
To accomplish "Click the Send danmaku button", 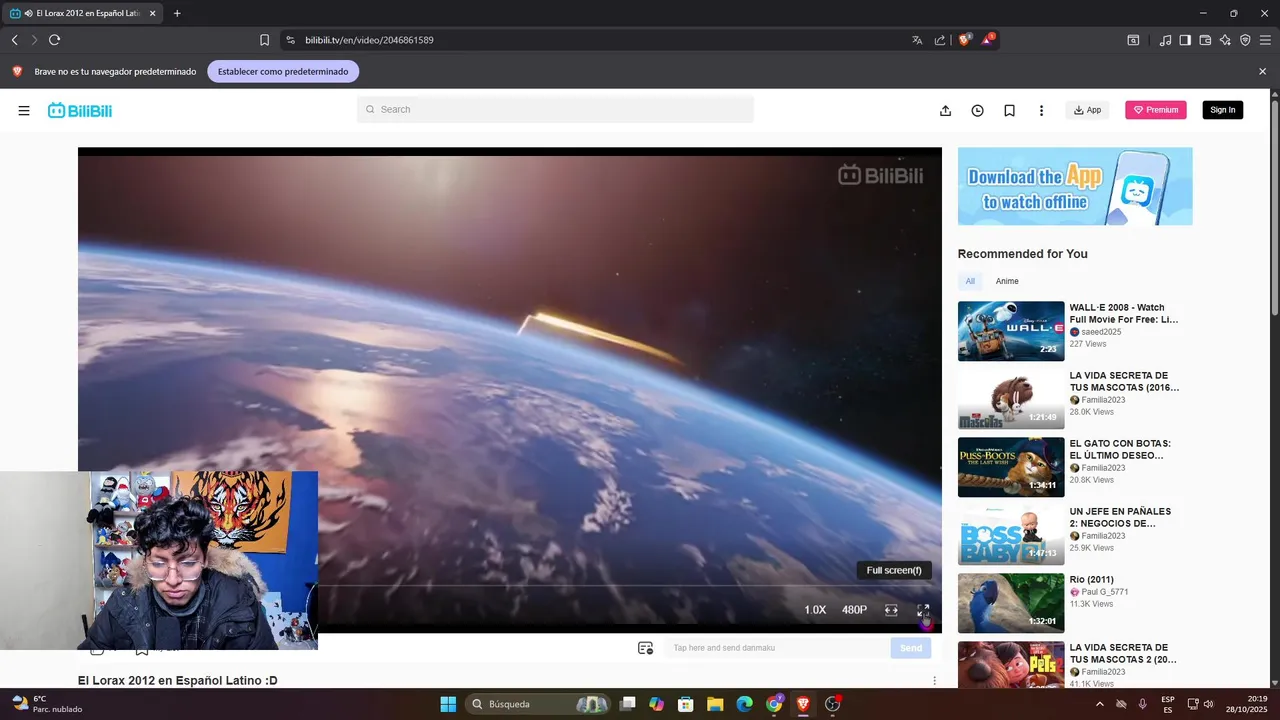I will (x=911, y=648).
